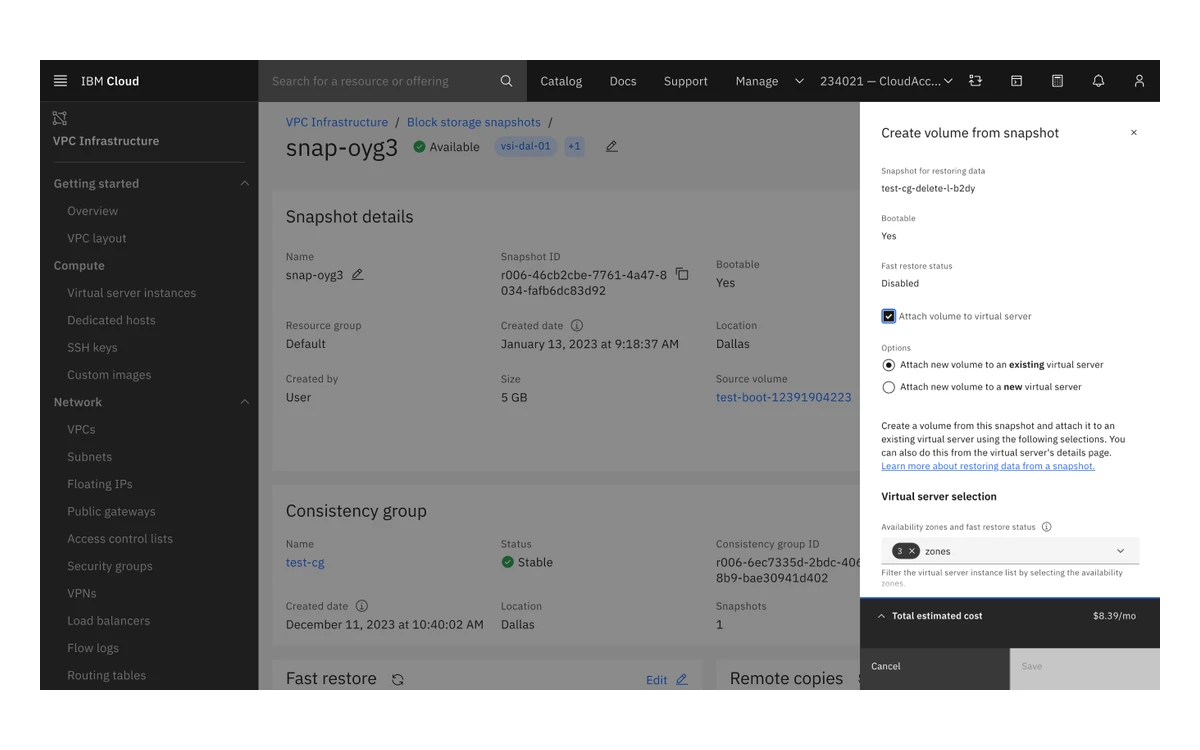Viewport: 1200px width, 750px height.
Task: Click the VPC Infrastructure topology icon
Action: pyautogui.click(x=60, y=119)
